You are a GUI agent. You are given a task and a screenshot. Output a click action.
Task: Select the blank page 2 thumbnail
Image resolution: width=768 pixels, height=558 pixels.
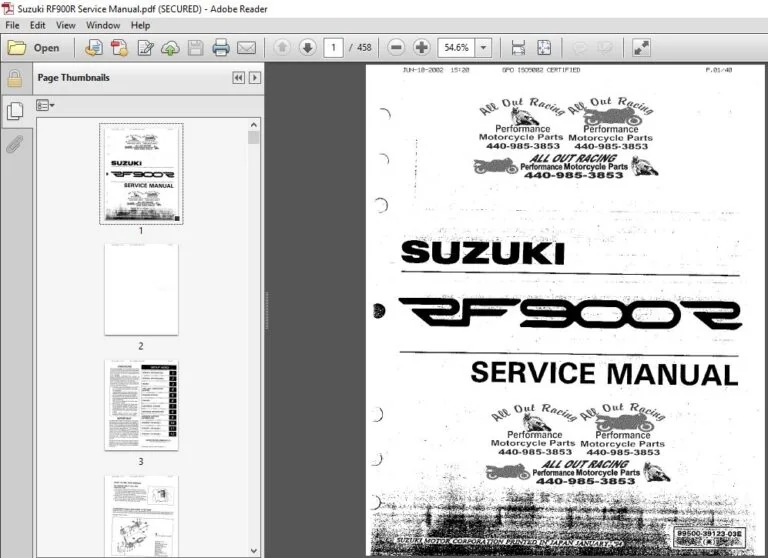coord(141,290)
